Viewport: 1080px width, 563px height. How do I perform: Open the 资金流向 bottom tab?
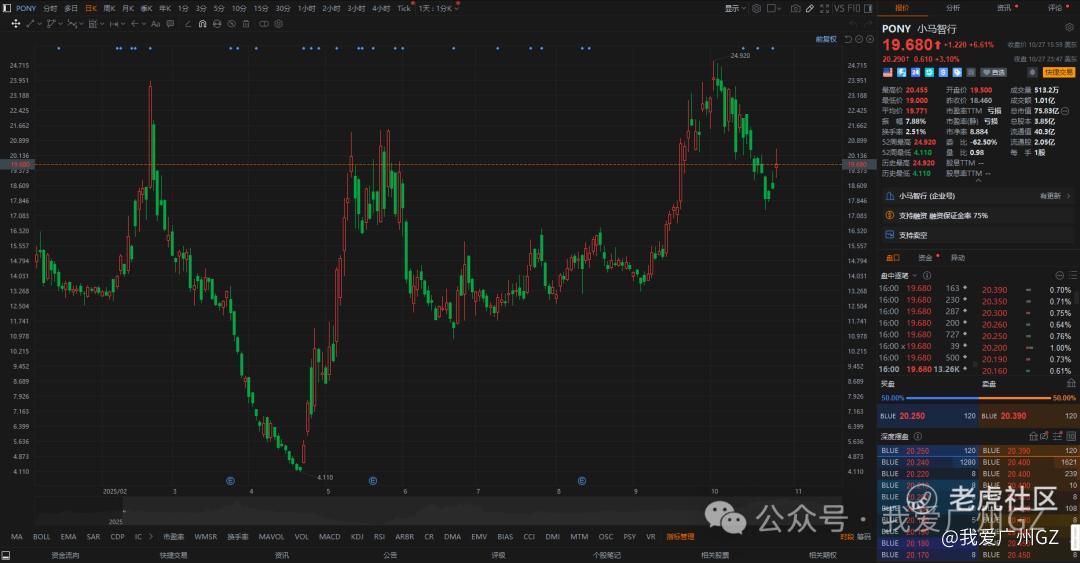65,555
